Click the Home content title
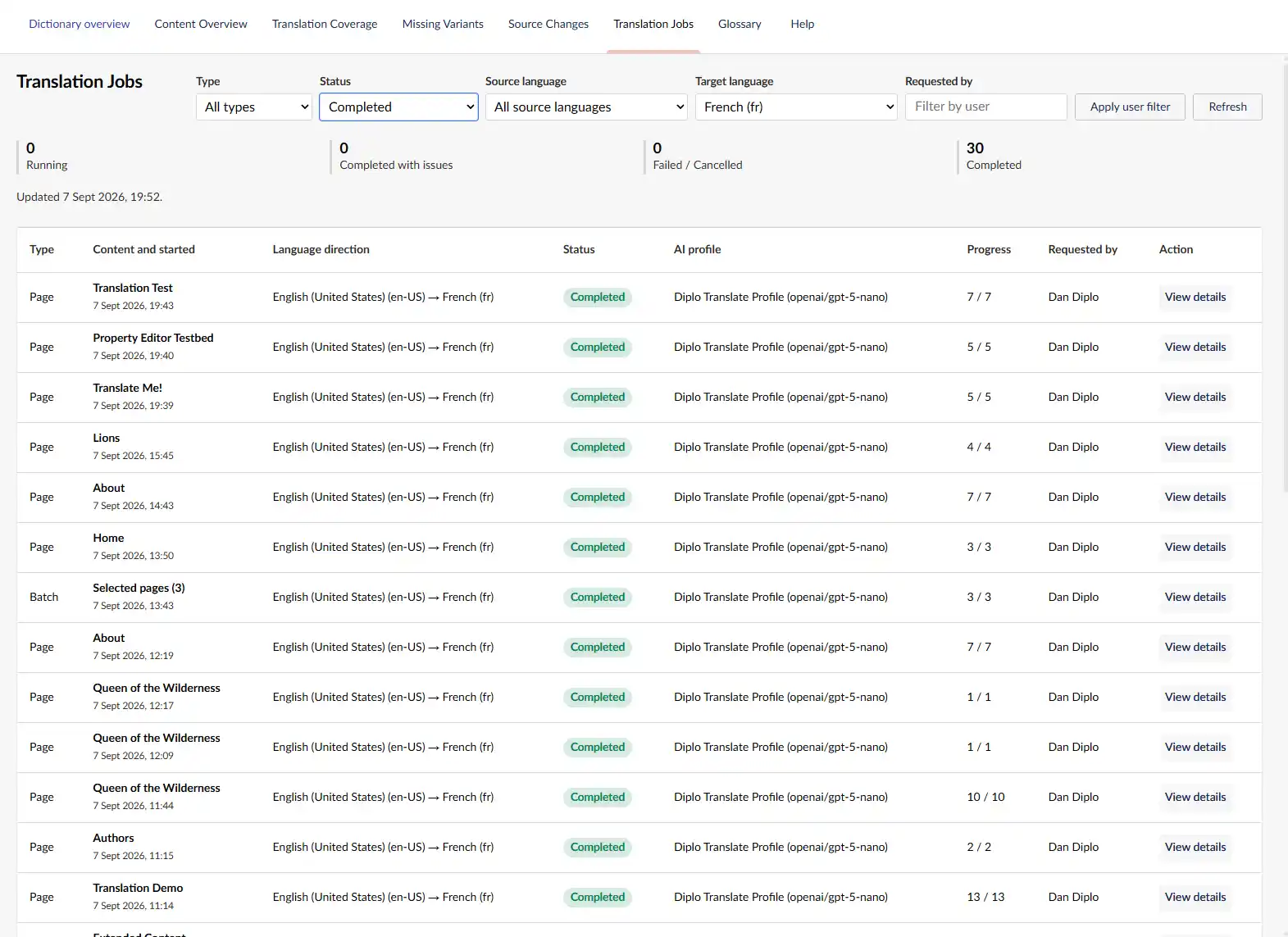This screenshot has height=937, width=1288. [108, 538]
